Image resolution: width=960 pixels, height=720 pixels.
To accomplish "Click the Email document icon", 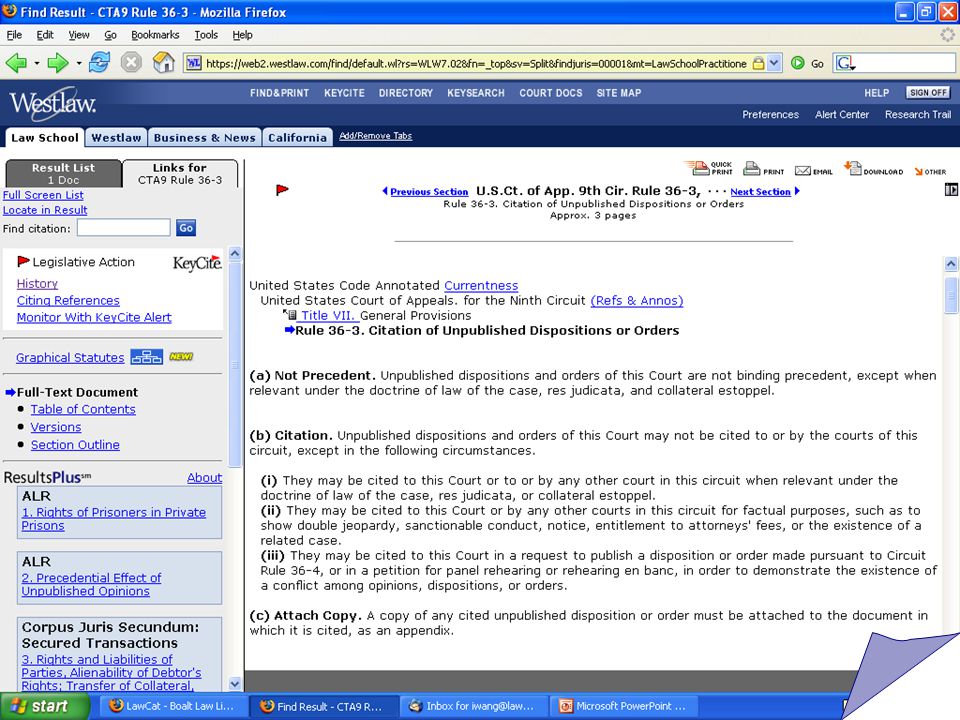I will pyautogui.click(x=813, y=171).
